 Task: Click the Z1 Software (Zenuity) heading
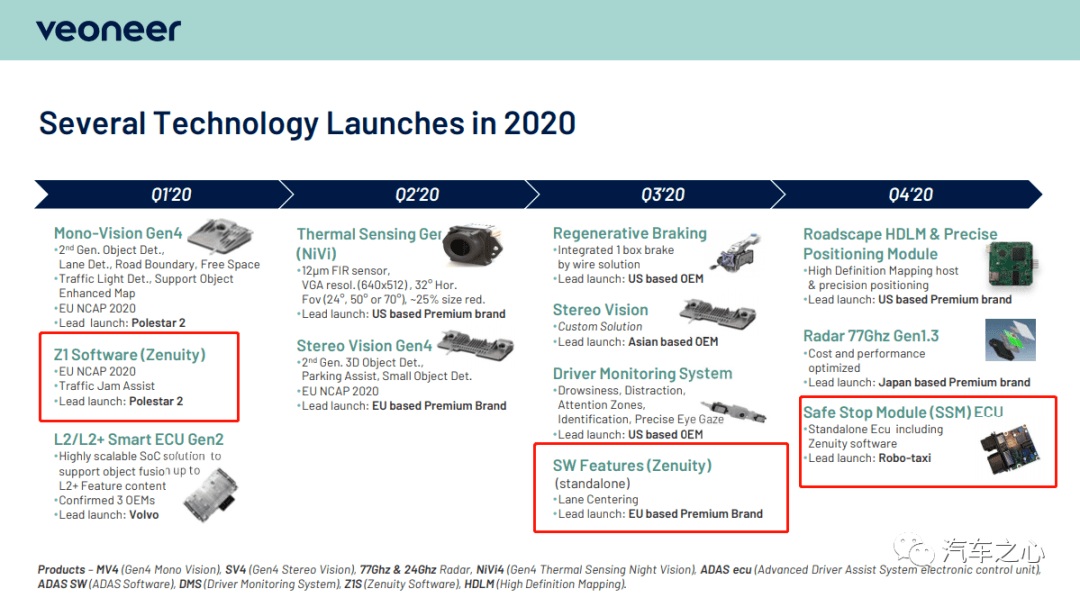(129, 354)
